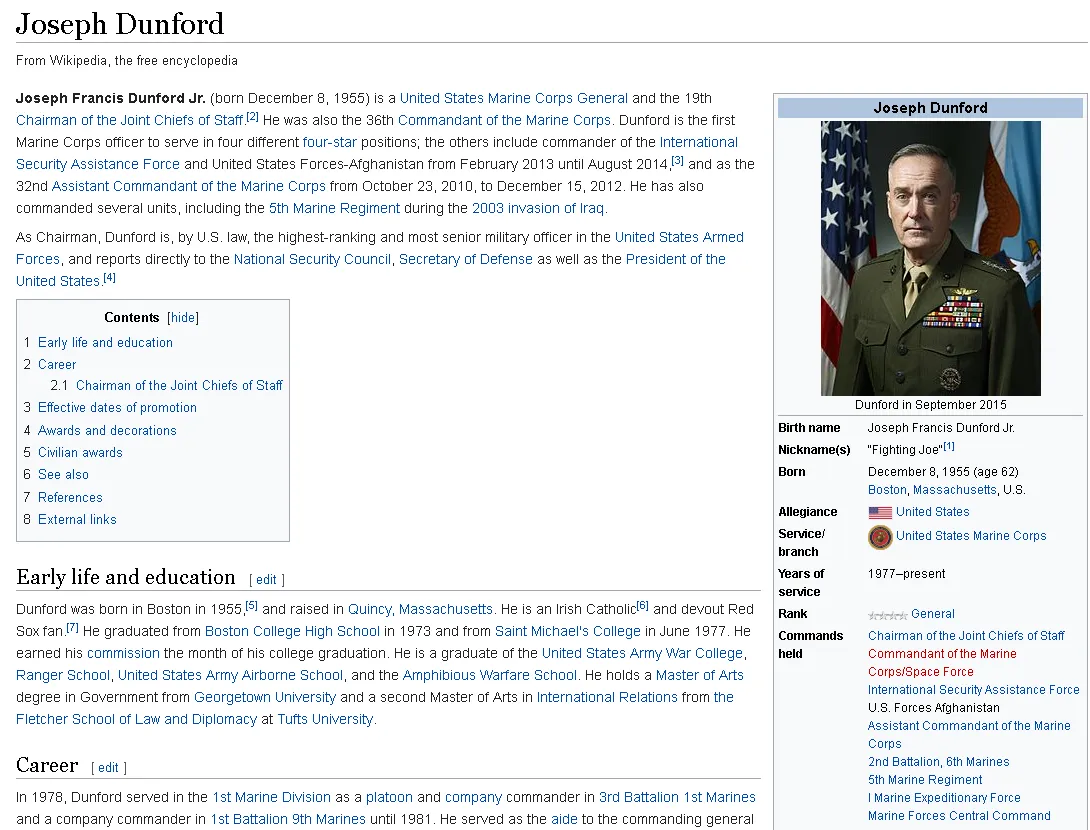Open Boston College High School link
Image resolution: width=1090 pixels, height=830 pixels.
(x=292, y=632)
